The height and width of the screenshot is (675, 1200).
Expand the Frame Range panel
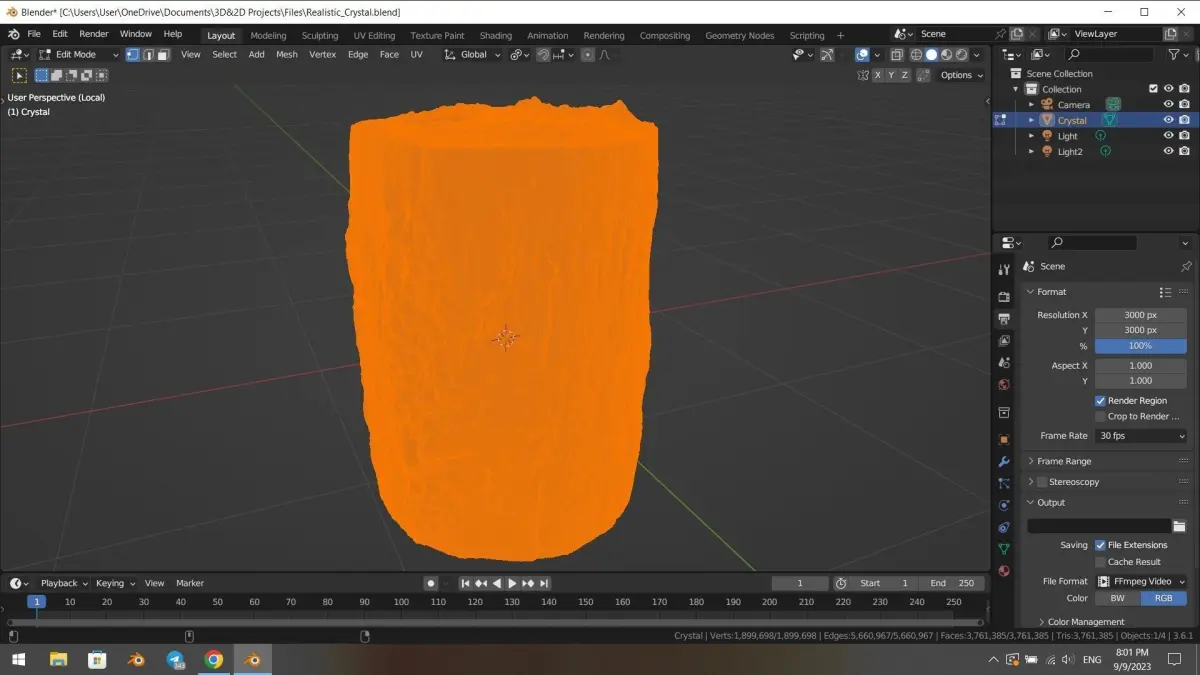(x=1064, y=461)
